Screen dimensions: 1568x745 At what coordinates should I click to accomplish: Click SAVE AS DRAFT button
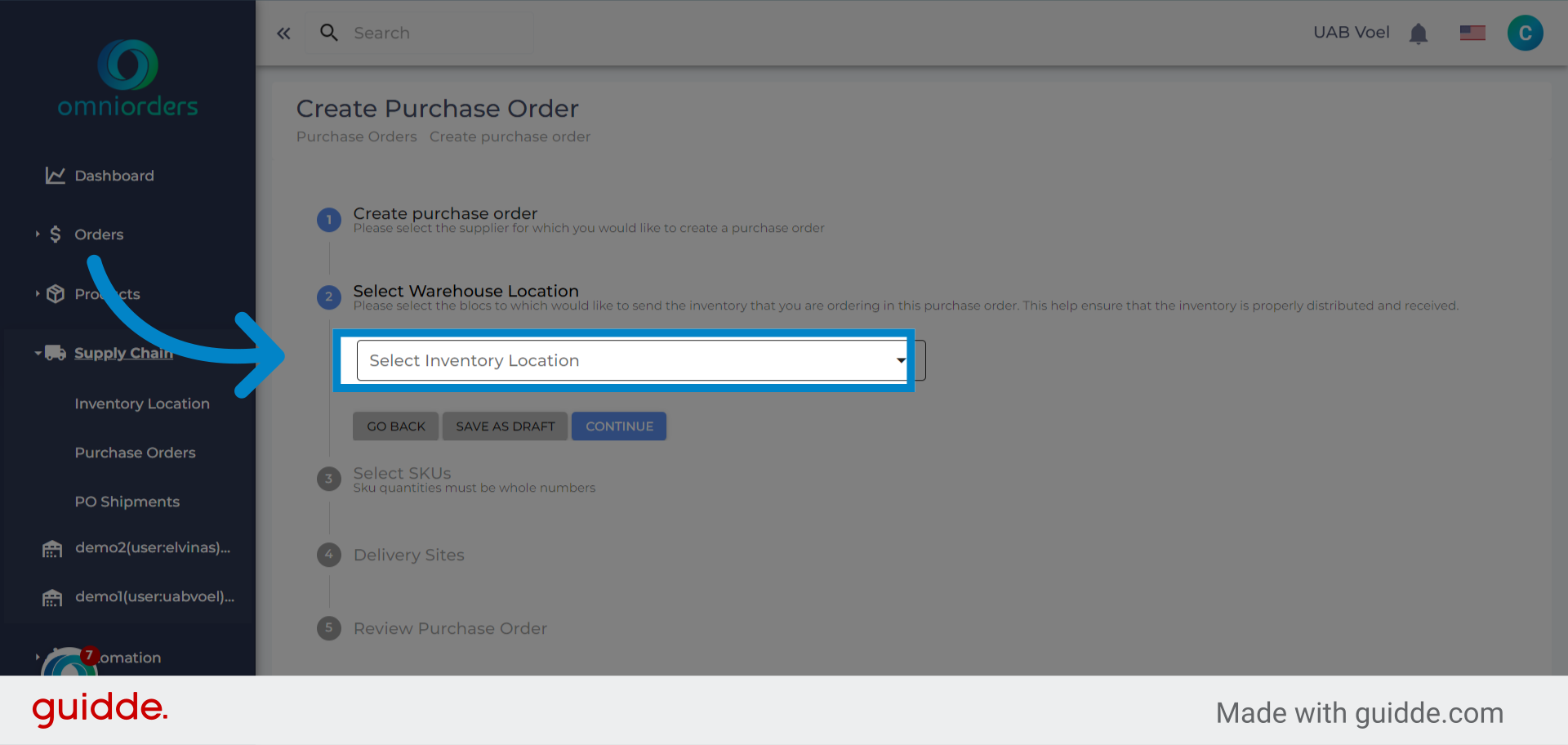coord(506,426)
